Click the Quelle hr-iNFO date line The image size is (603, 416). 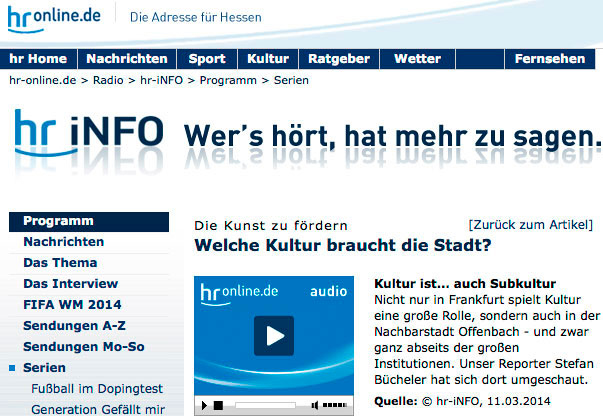pos(462,401)
